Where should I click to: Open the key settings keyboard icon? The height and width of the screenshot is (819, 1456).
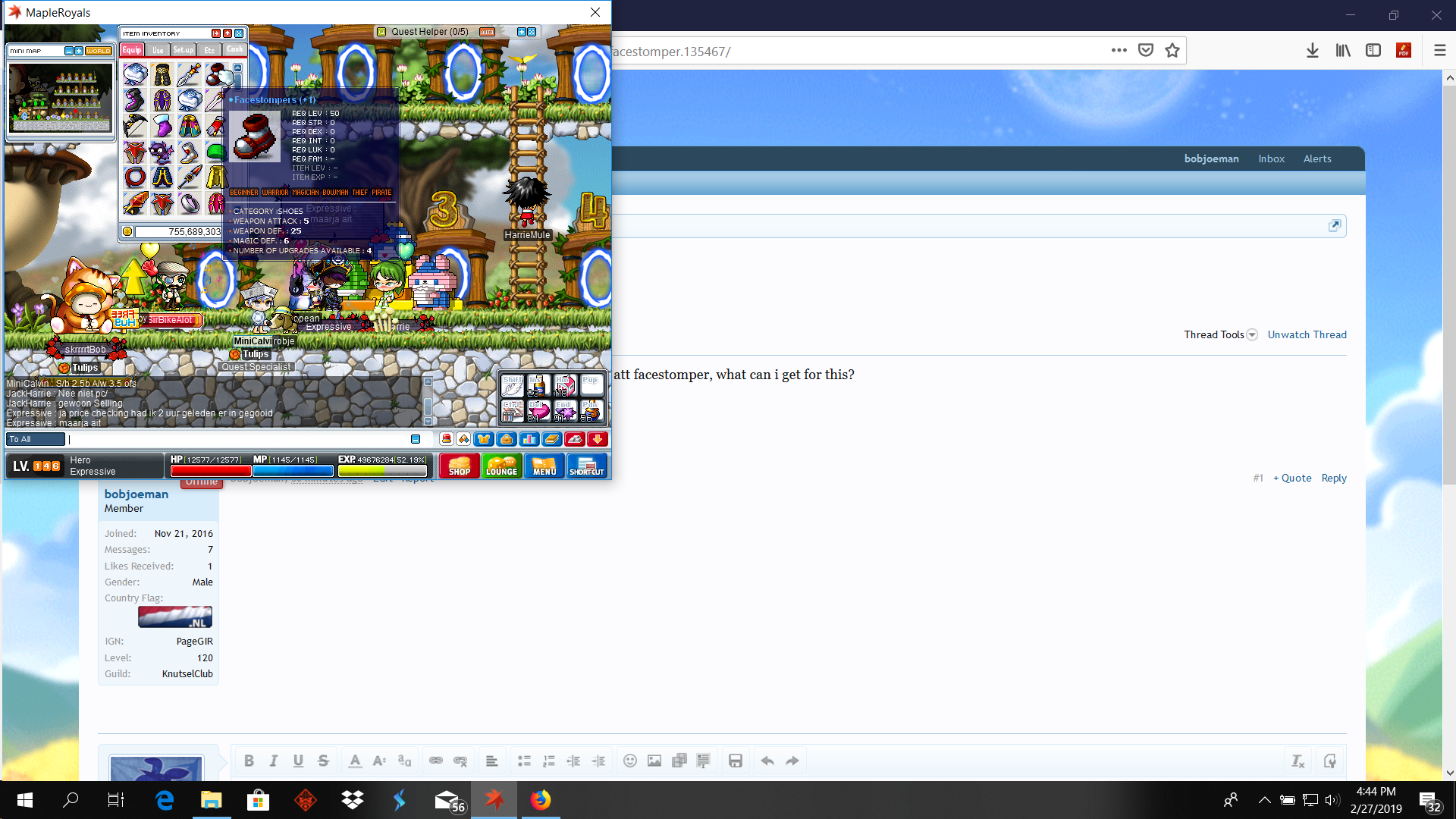pyautogui.click(x=575, y=439)
